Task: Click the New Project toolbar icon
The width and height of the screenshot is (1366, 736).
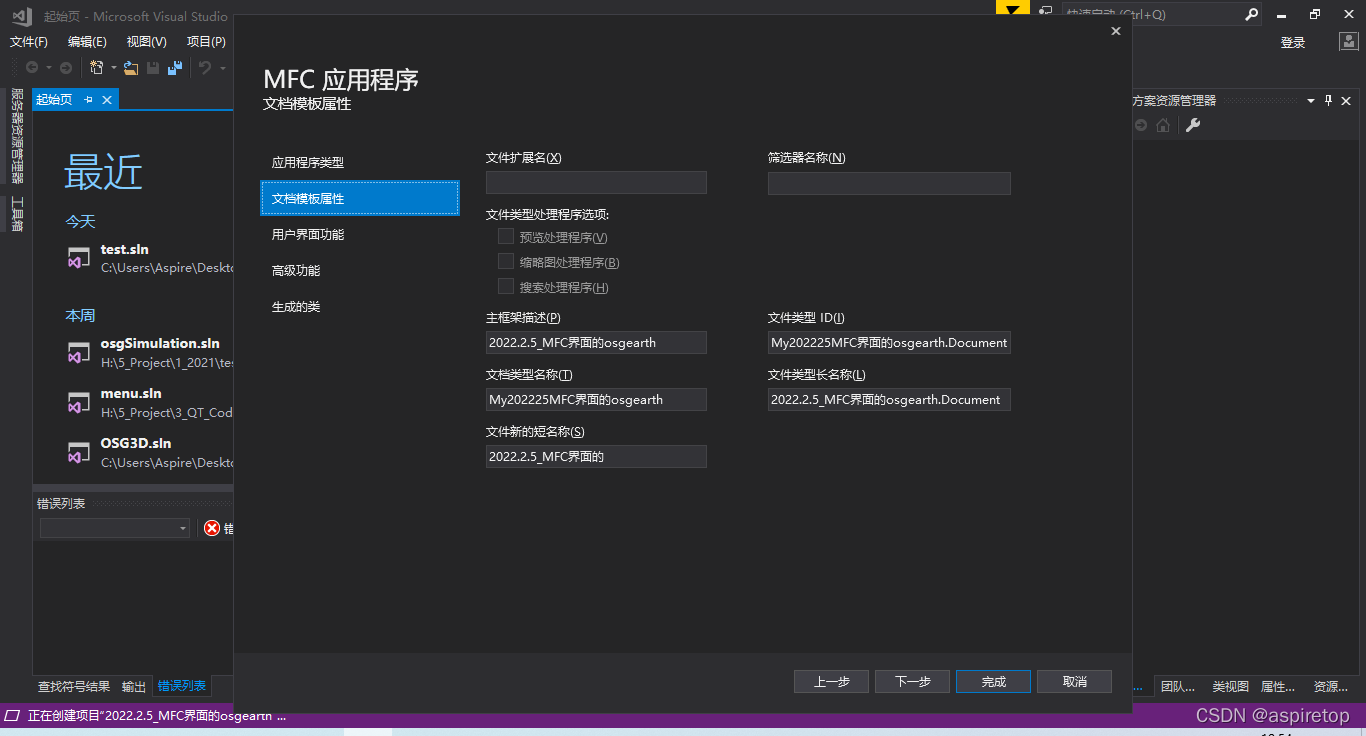Action: (97, 68)
